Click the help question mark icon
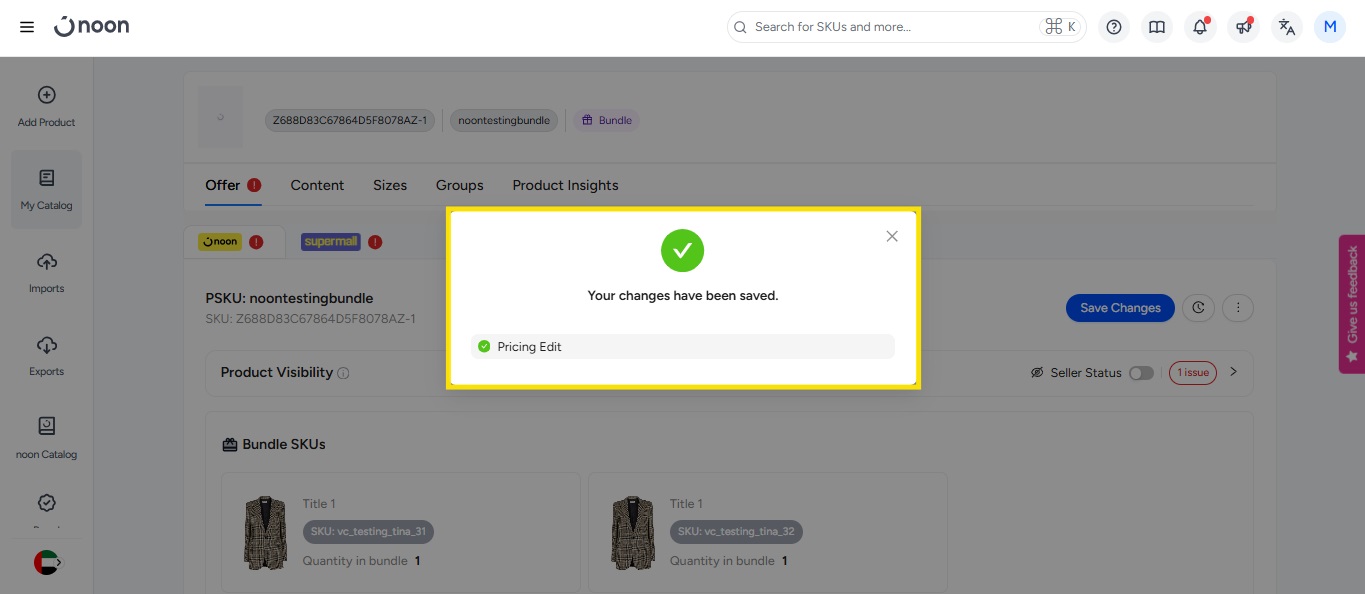 click(1114, 27)
